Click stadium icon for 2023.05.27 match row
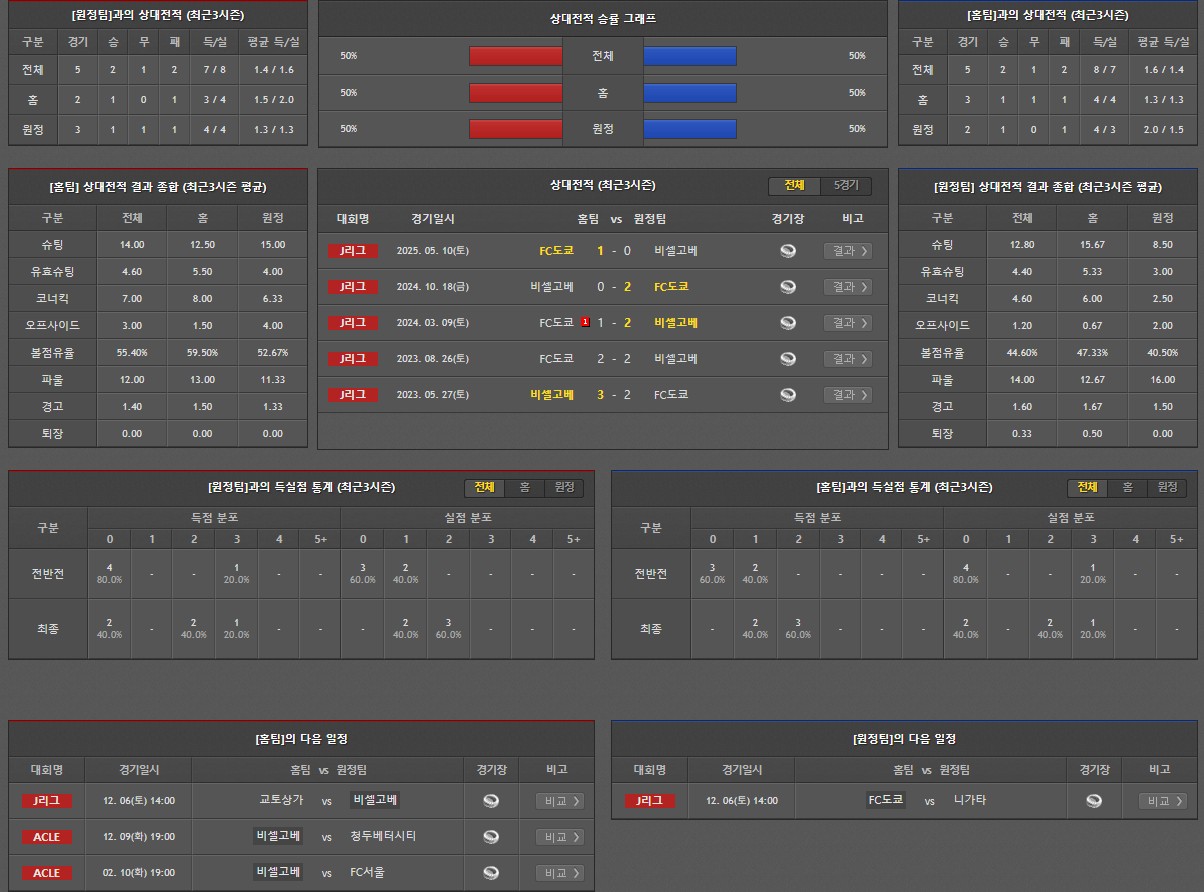Viewport: 1204px width, 892px height. click(x=788, y=395)
